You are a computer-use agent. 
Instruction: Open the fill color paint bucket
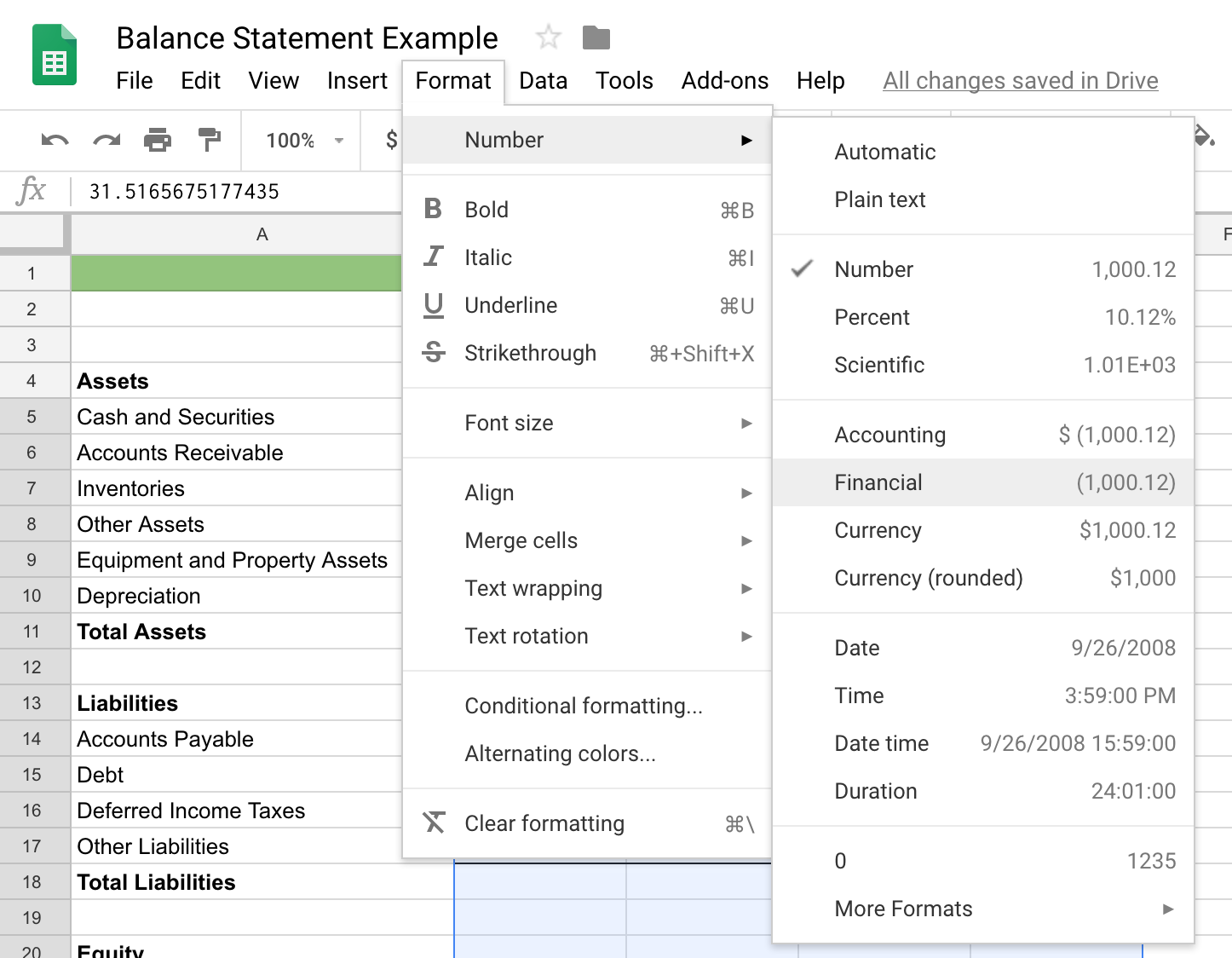point(1204,136)
